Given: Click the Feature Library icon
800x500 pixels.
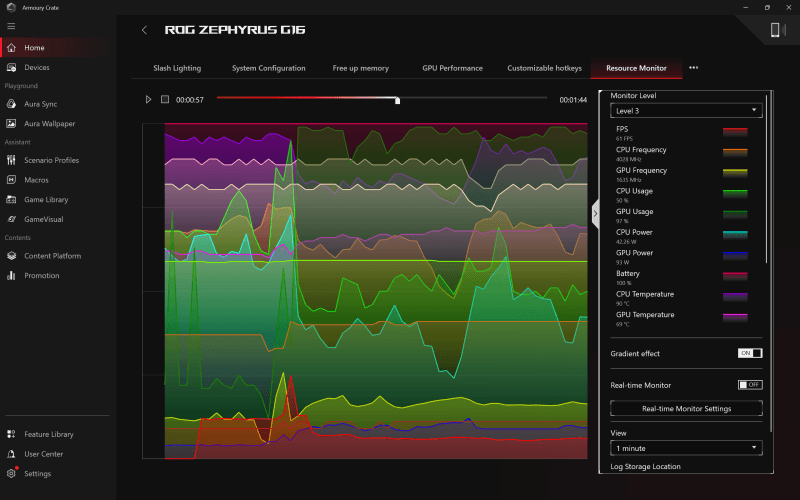Looking at the screenshot, I should tap(11, 434).
